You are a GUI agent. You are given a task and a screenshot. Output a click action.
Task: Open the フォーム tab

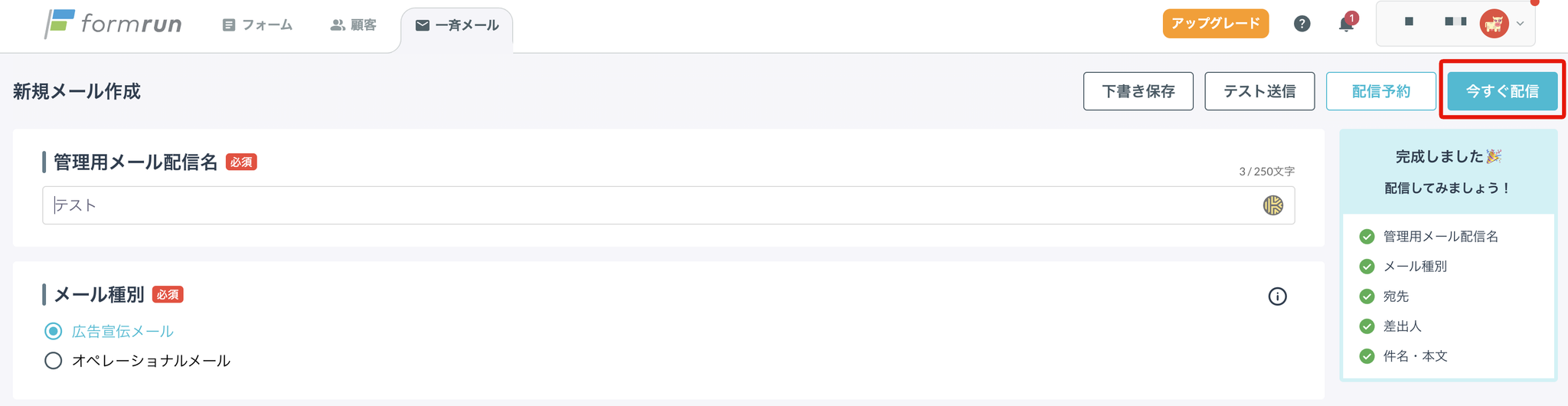click(x=257, y=25)
